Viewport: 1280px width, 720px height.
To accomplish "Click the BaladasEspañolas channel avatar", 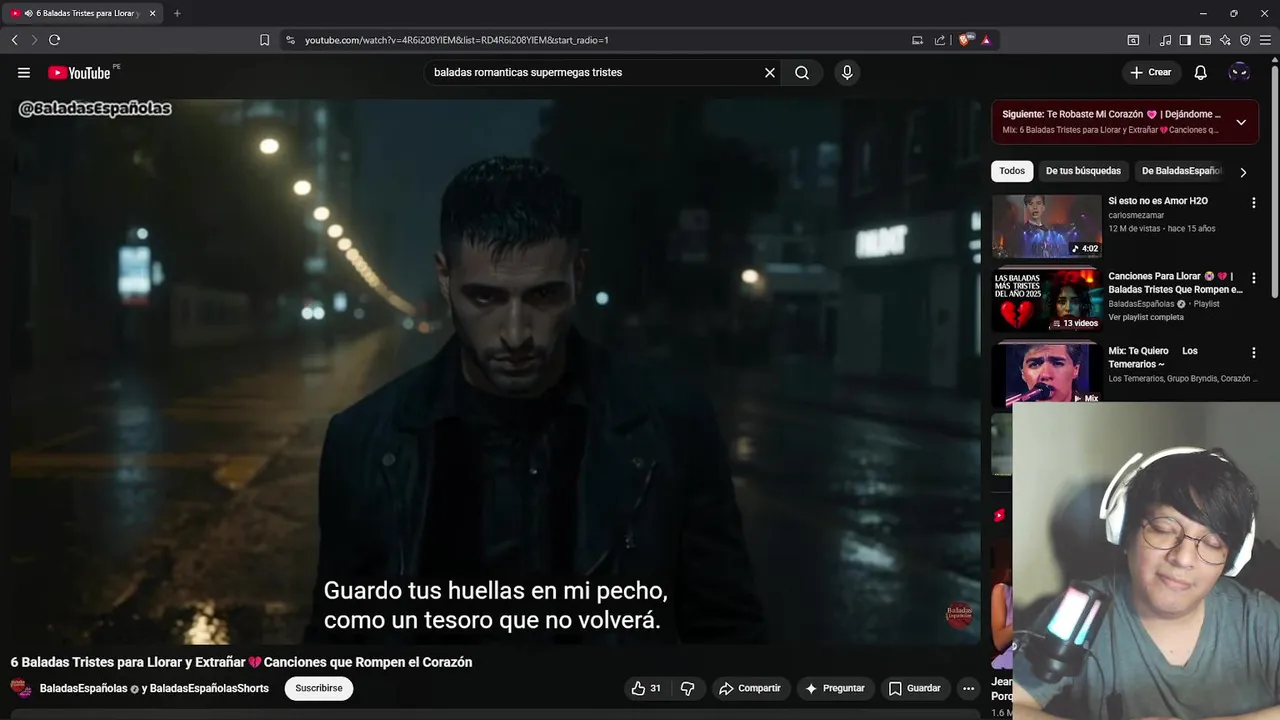I will (x=20, y=688).
